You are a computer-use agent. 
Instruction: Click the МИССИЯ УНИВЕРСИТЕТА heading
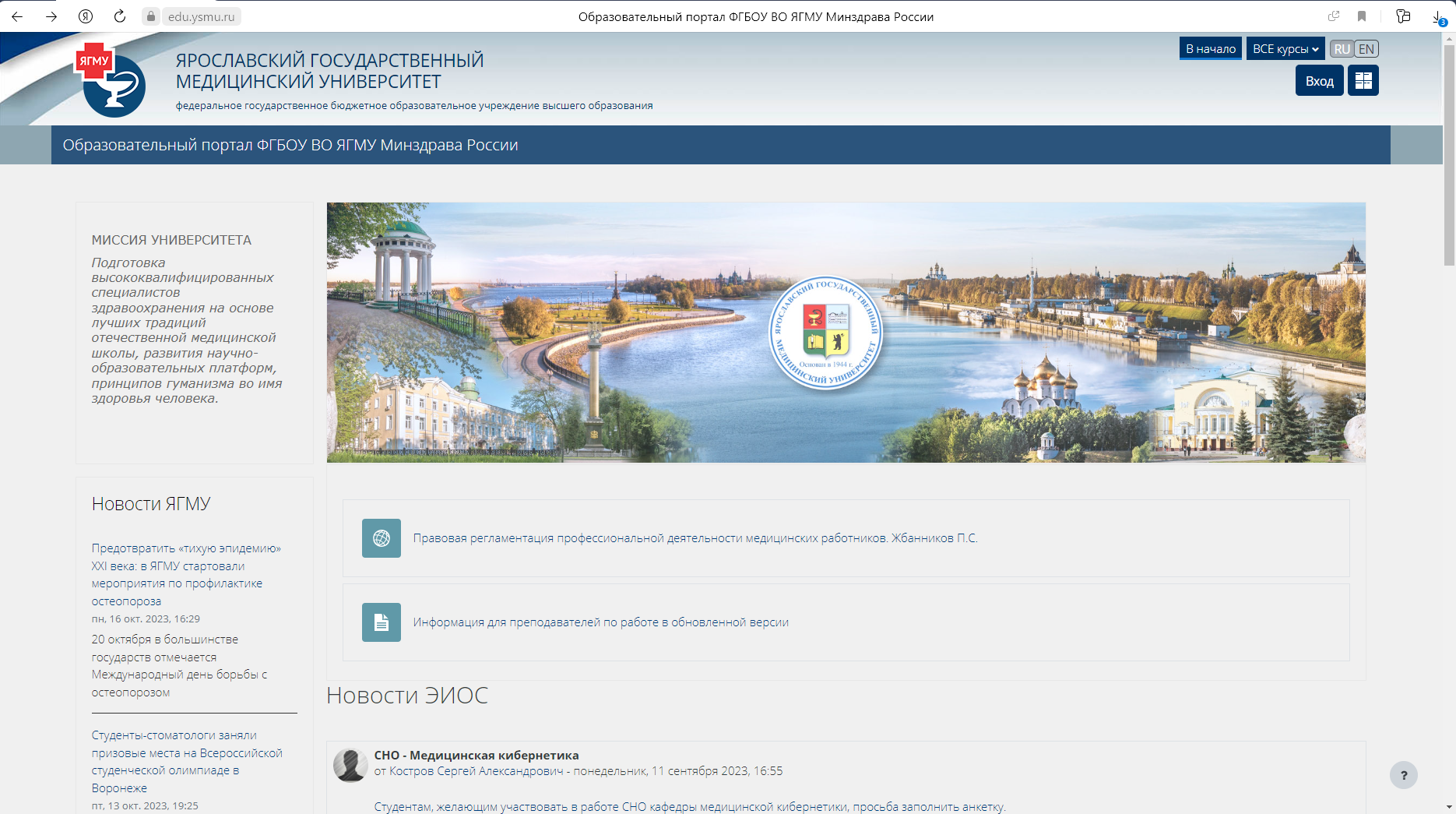pyautogui.click(x=171, y=240)
